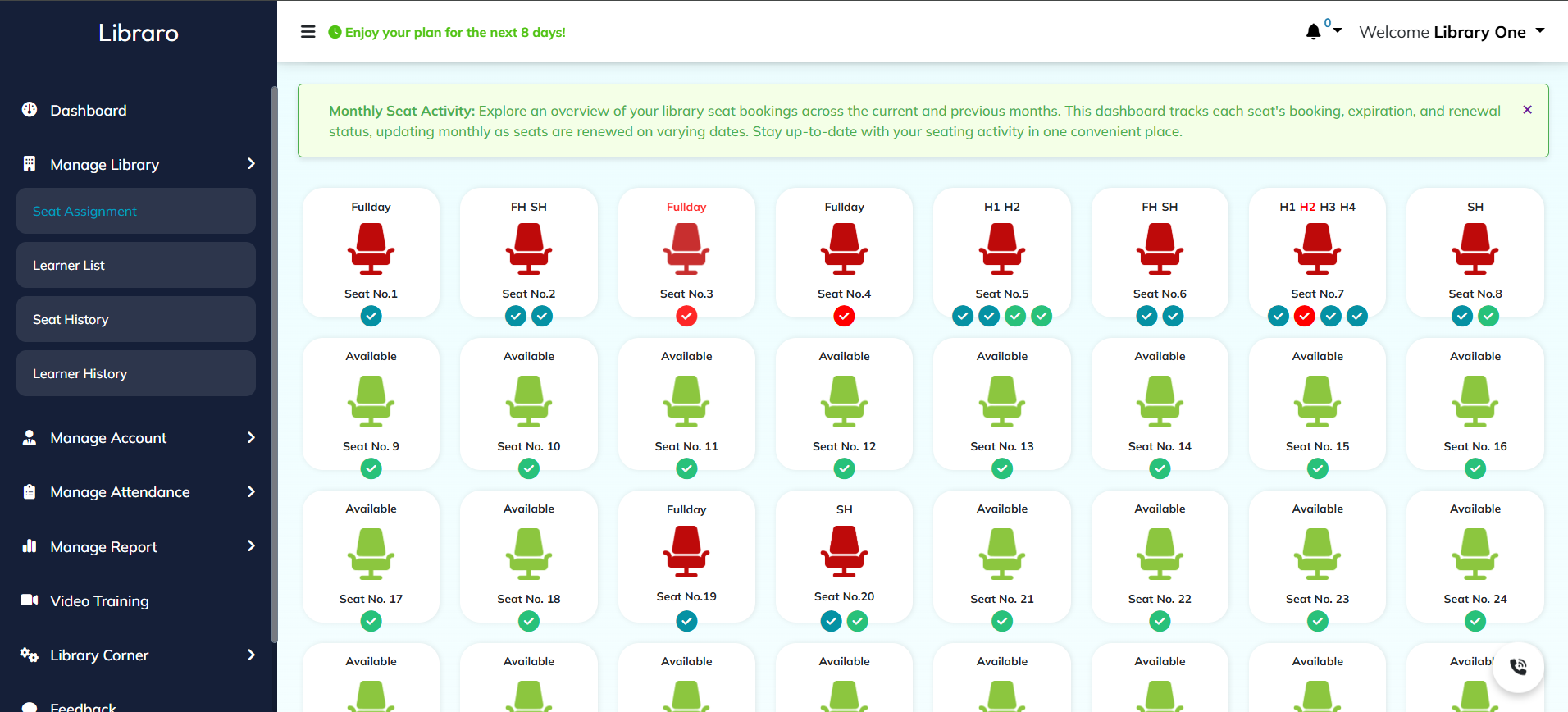Open the phone call support button
Screen dimensions: 1568x712
pos(1518,667)
